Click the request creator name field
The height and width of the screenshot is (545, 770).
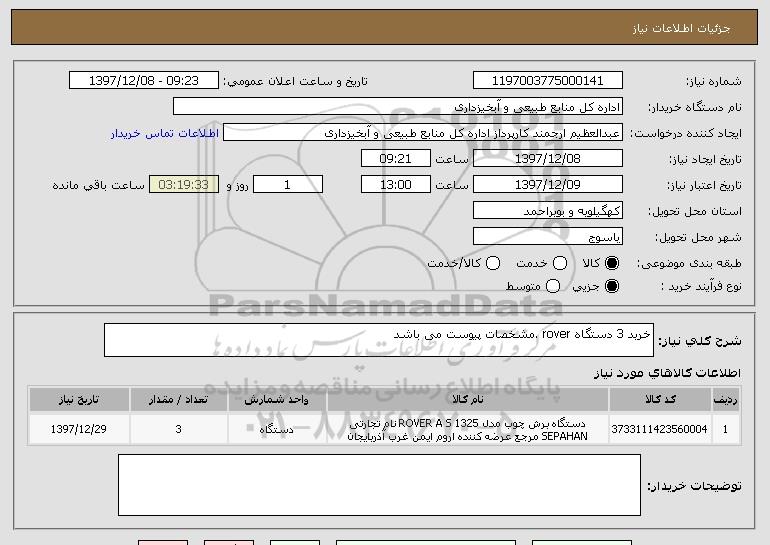(x=422, y=133)
